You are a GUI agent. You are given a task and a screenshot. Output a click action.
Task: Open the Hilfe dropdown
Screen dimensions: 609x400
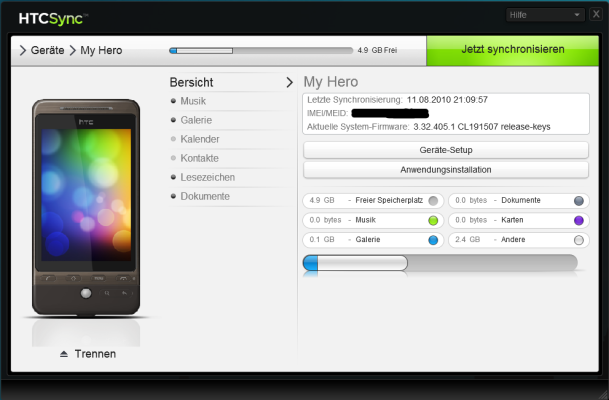coord(545,15)
